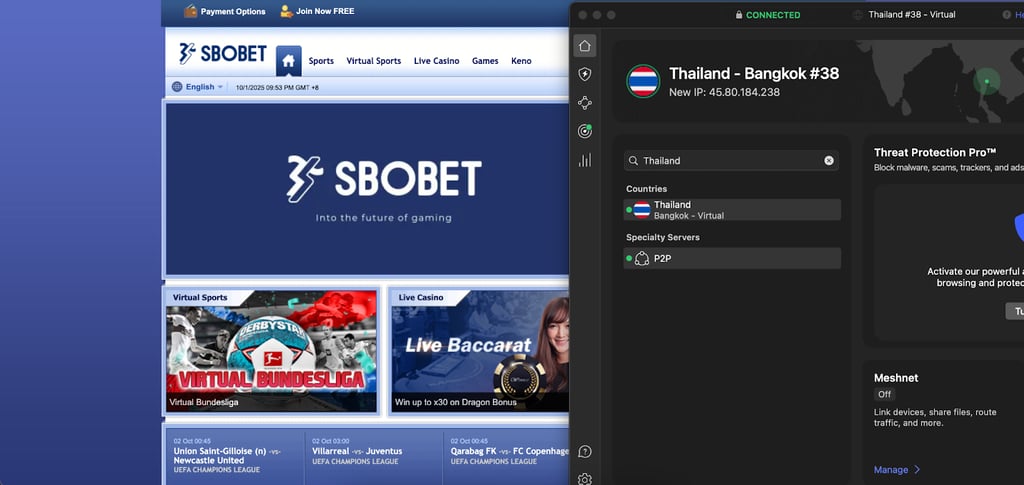Open the Keno menu item
Viewport: 1024px width, 485px height.
tap(521, 61)
